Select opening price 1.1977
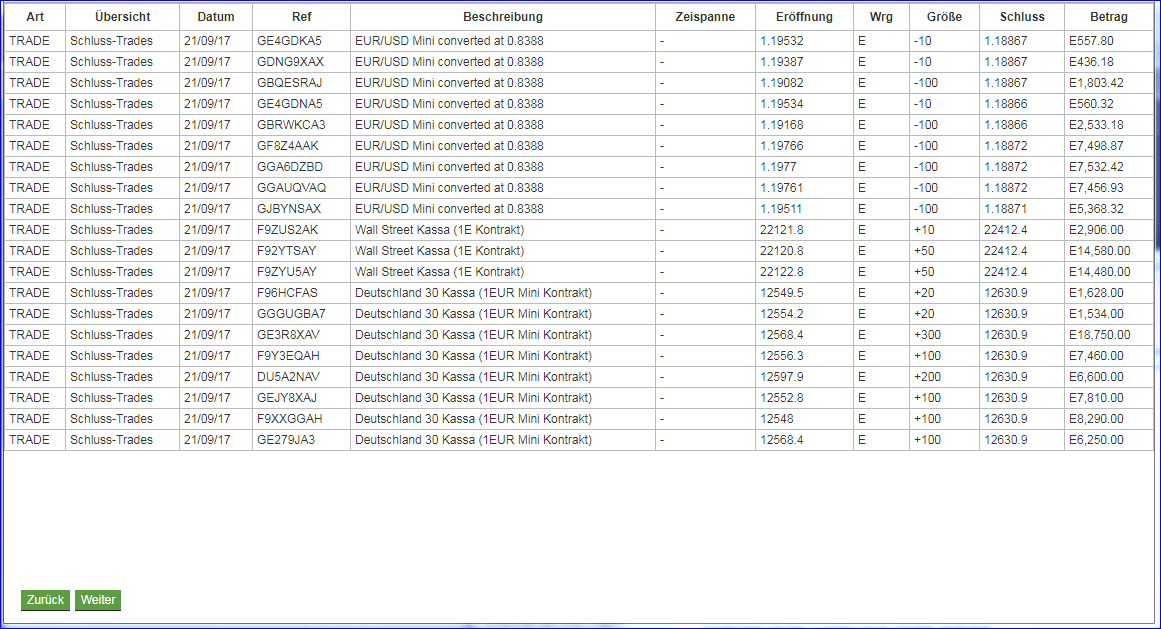Image resolution: width=1161 pixels, height=629 pixels. (778, 167)
